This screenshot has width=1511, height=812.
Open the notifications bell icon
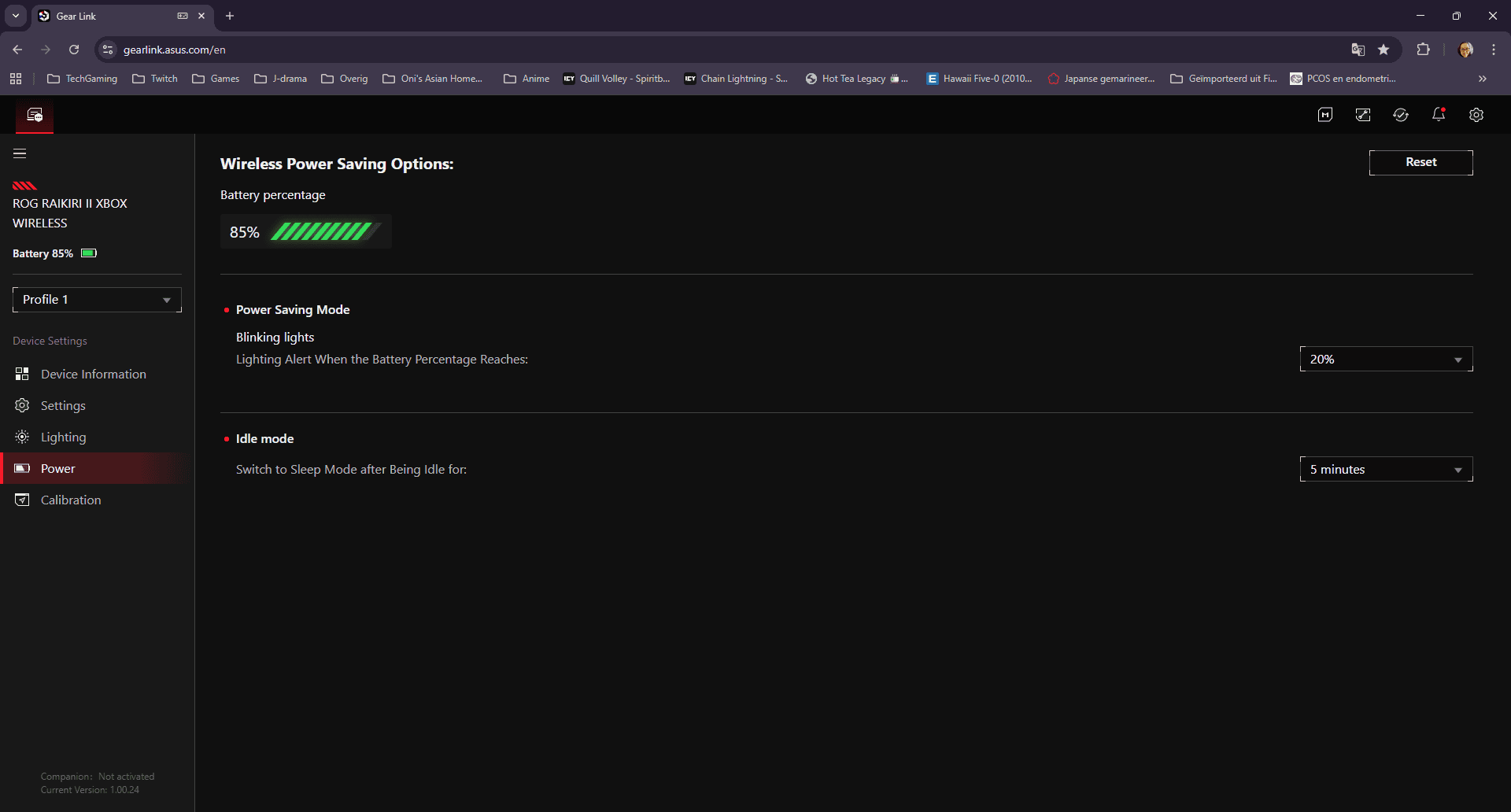tap(1439, 115)
